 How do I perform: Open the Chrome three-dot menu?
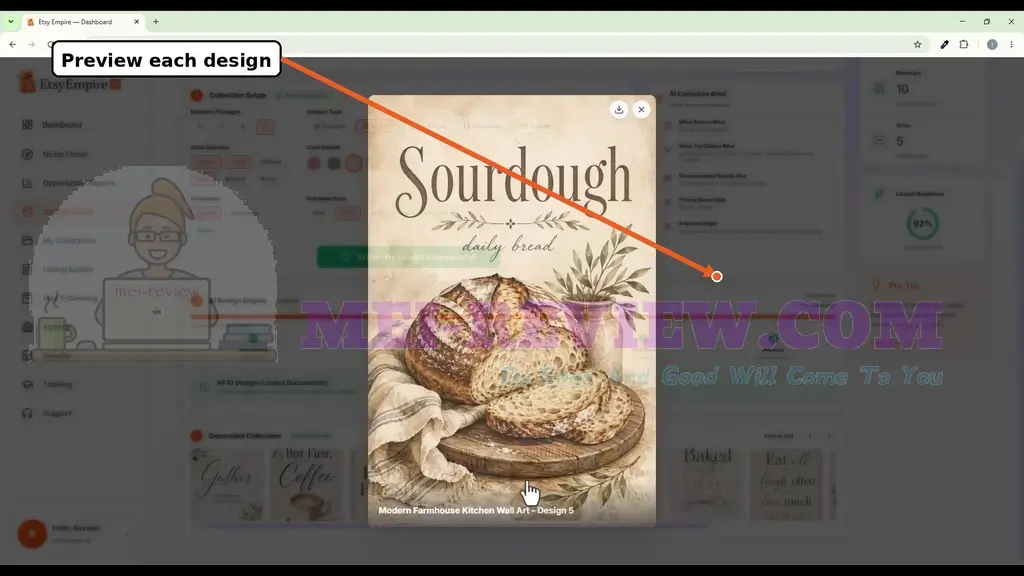1012,44
